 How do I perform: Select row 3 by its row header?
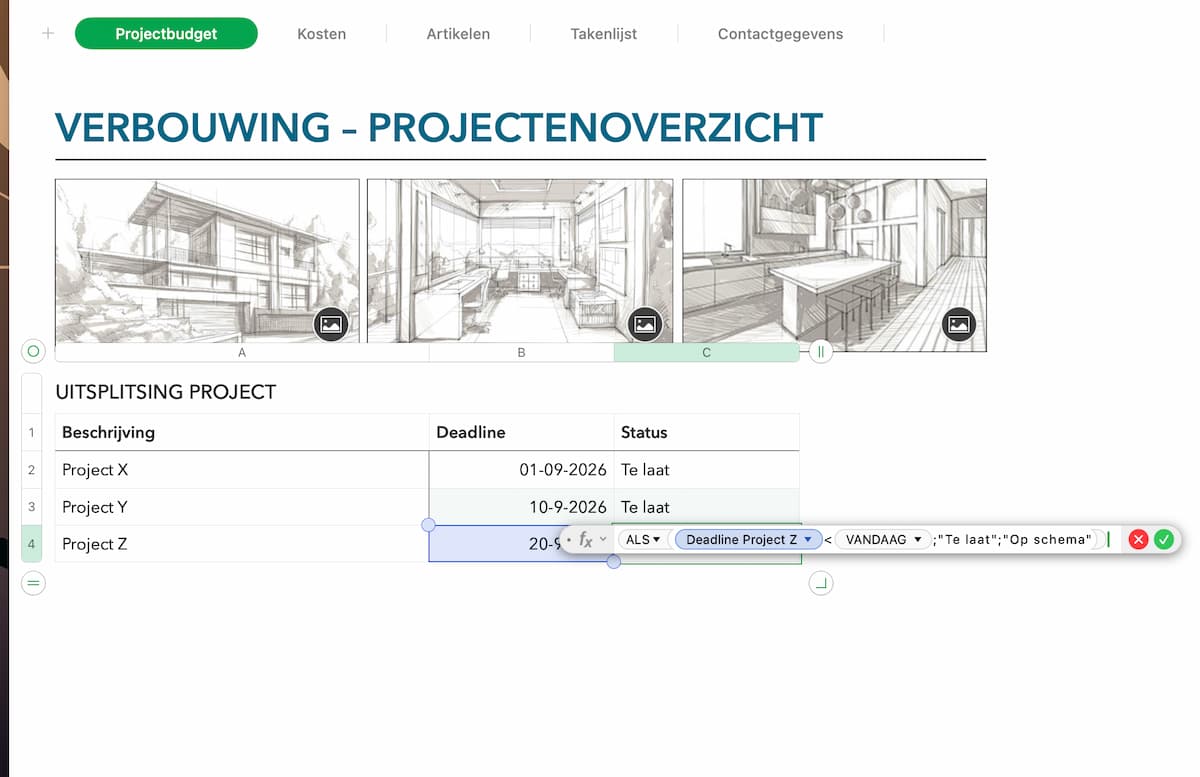tap(32, 507)
